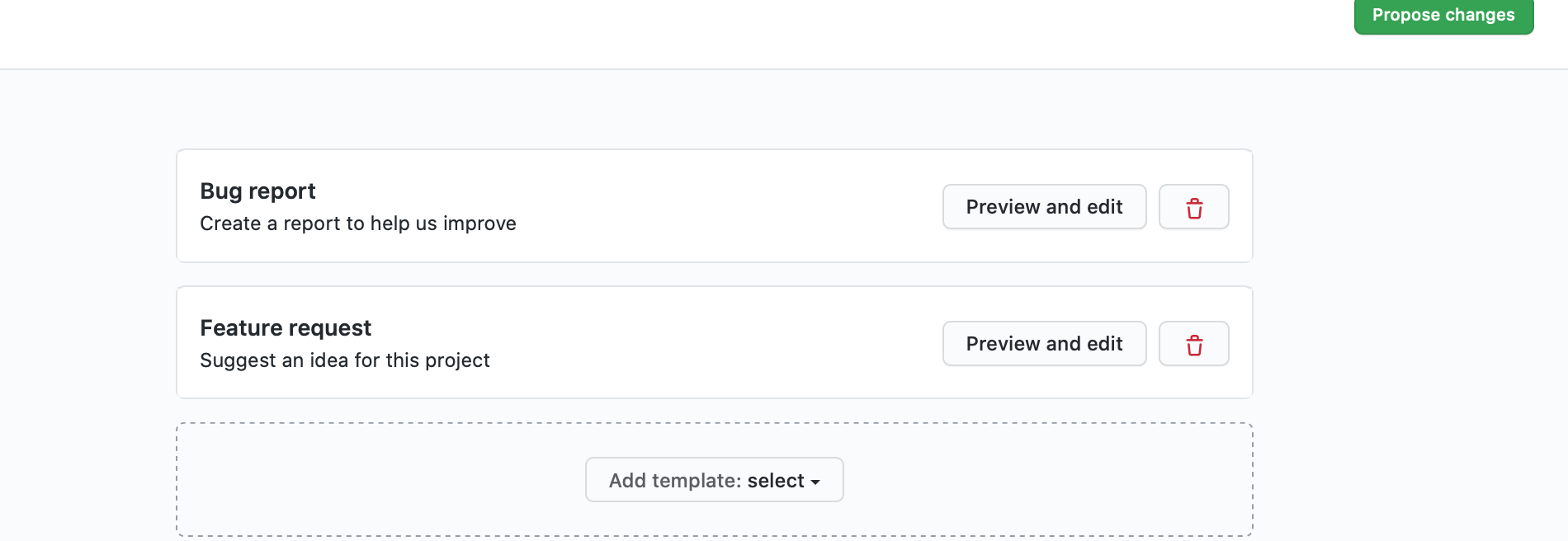Click blank area of the Bug report card
This screenshot has width=1568, height=541.
coord(726,206)
